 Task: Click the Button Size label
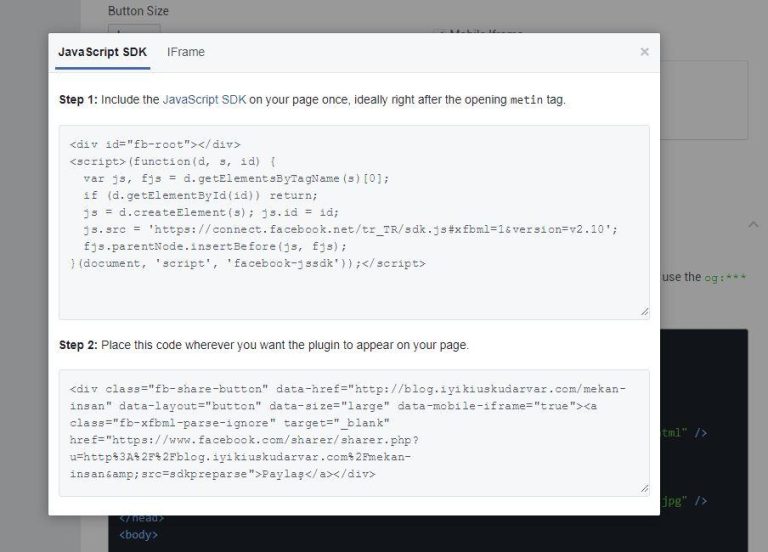coord(138,11)
